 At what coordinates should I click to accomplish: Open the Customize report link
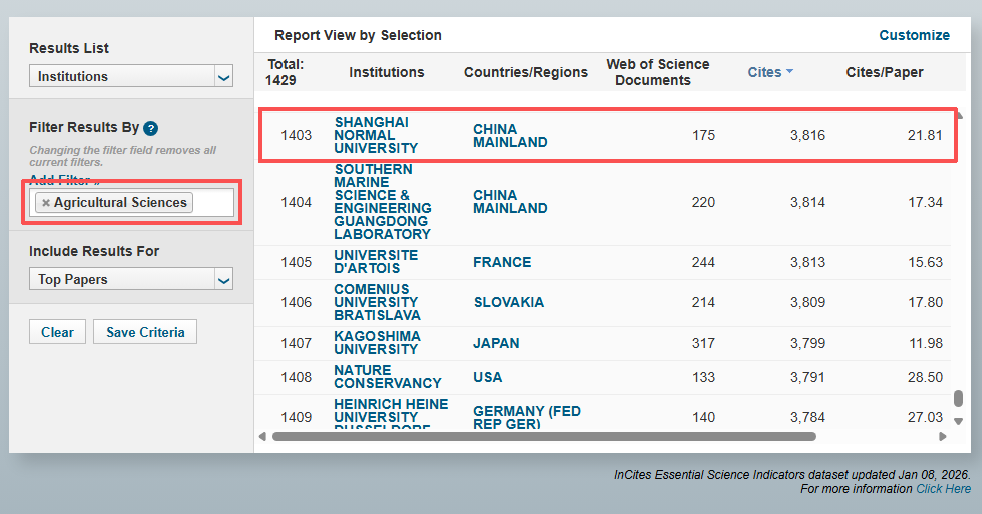[x=914, y=35]
